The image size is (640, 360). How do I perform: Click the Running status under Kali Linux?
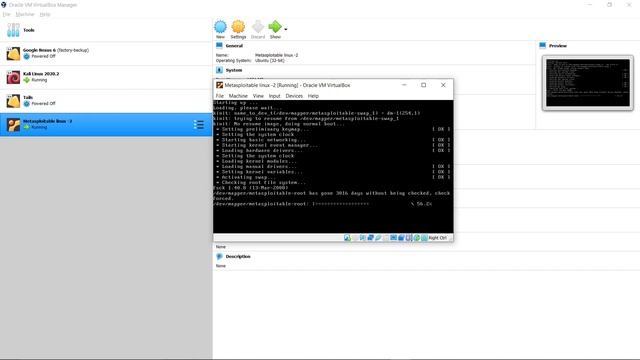(39, 80)
